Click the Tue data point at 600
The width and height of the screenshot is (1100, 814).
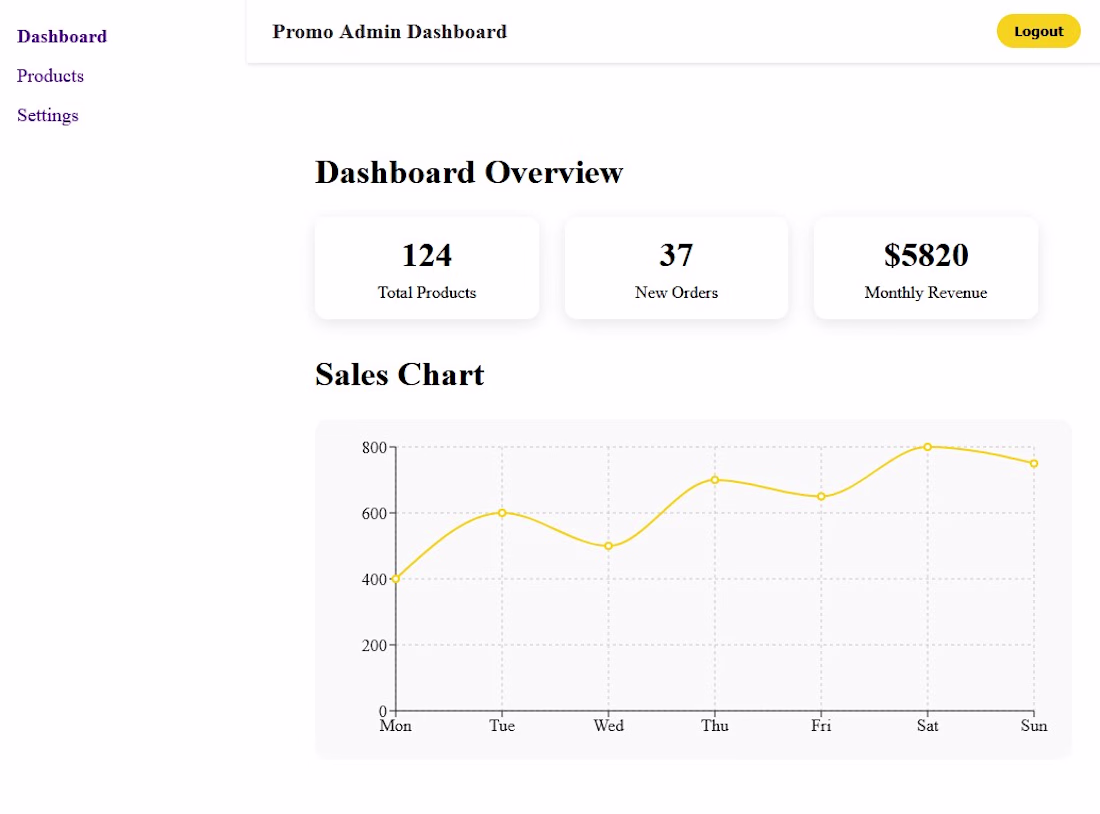(502, 513)
